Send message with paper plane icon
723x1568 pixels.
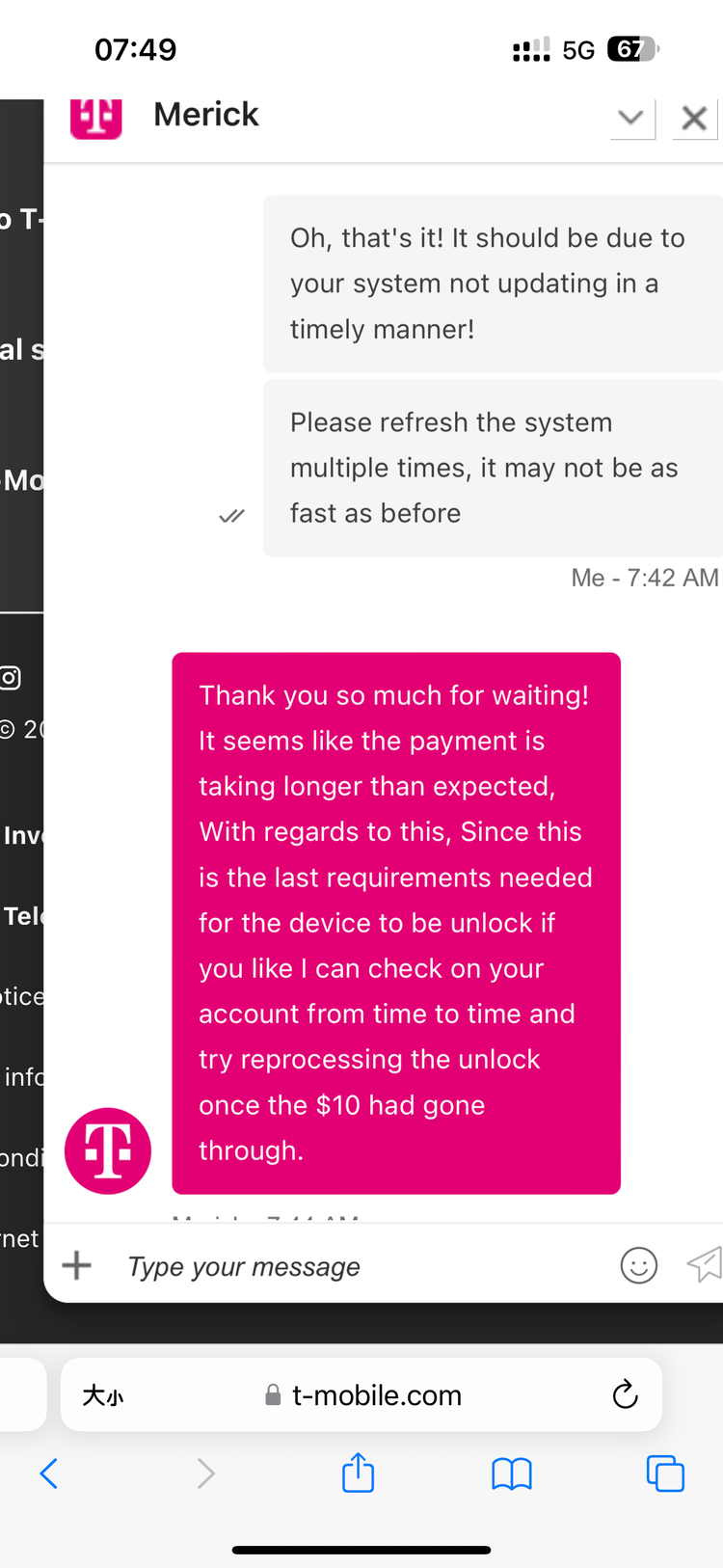(705, 1264)
